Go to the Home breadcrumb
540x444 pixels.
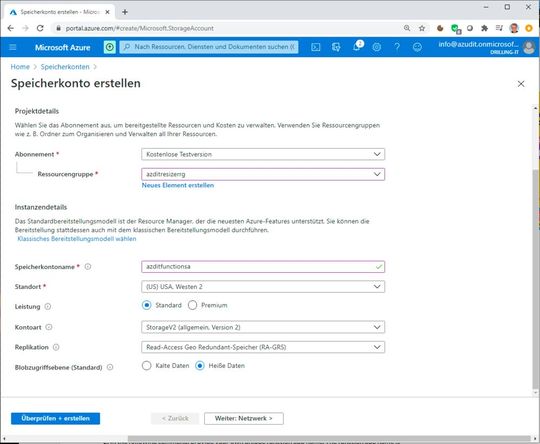click(x=20, y=67)
